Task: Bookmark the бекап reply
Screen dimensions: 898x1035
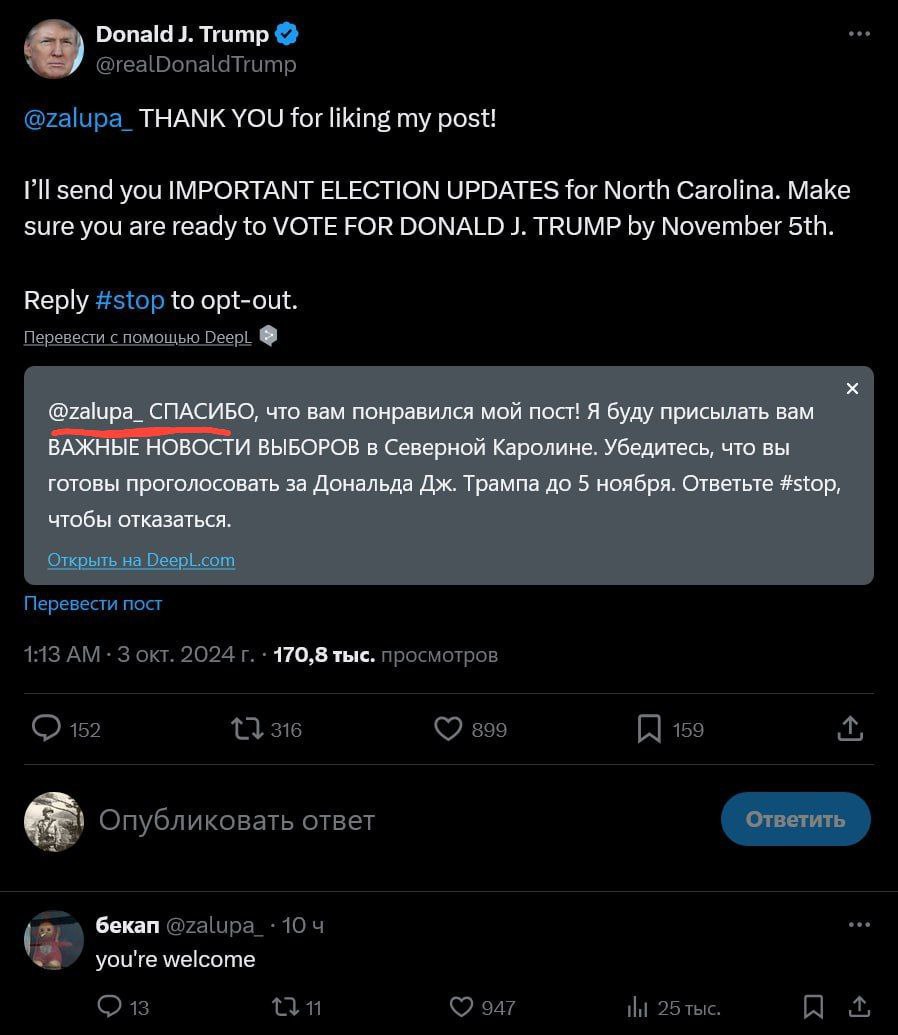Action: coord(813,1006)
